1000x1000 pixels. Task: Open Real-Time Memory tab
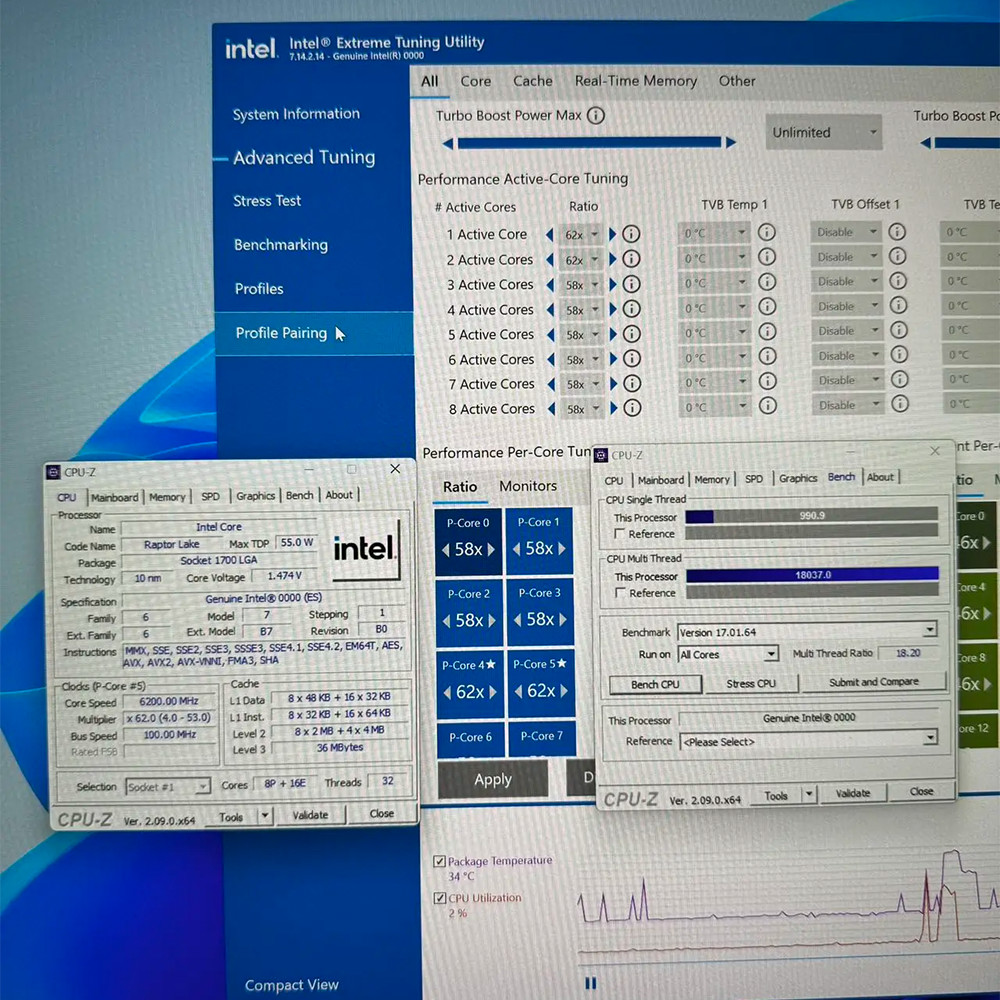pos(636,81)
